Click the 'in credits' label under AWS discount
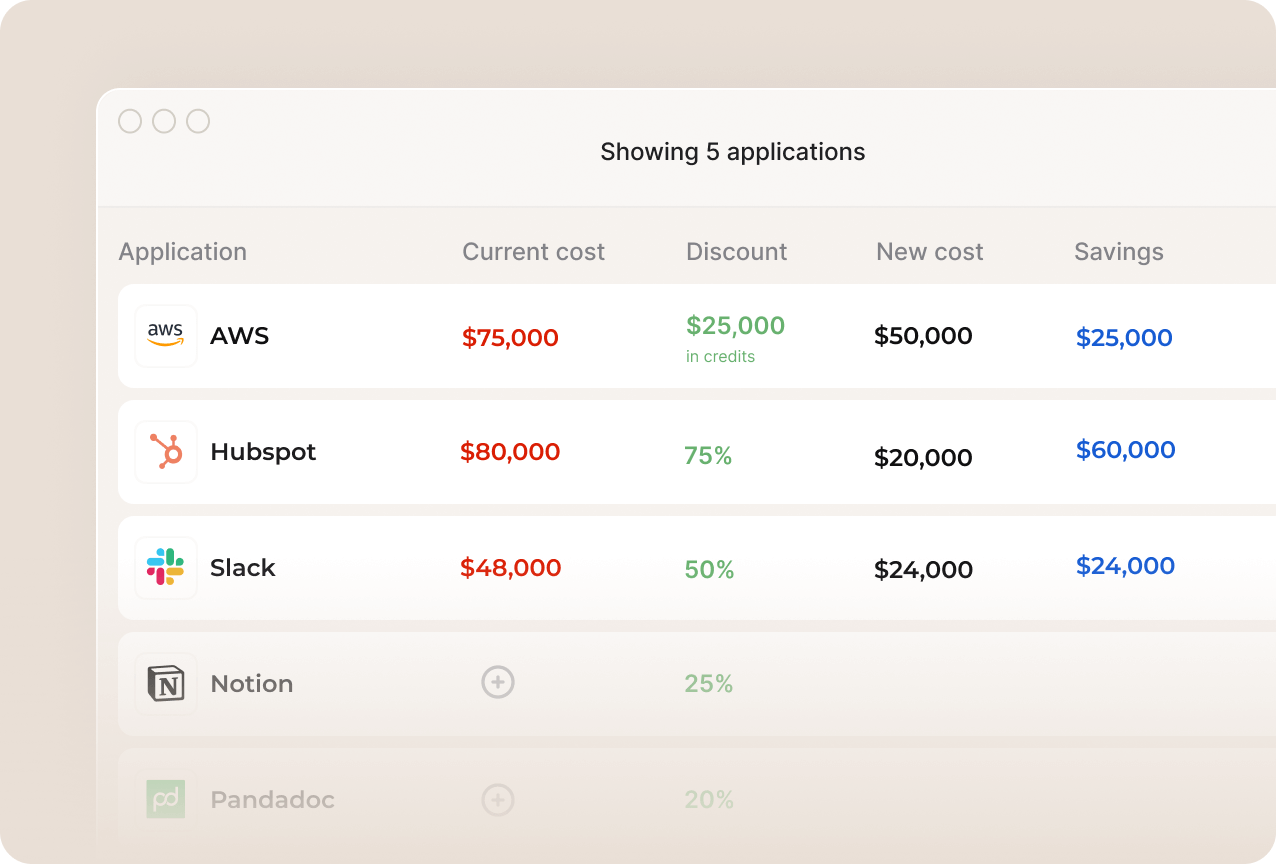1276x864 pixels. point(720,357)
